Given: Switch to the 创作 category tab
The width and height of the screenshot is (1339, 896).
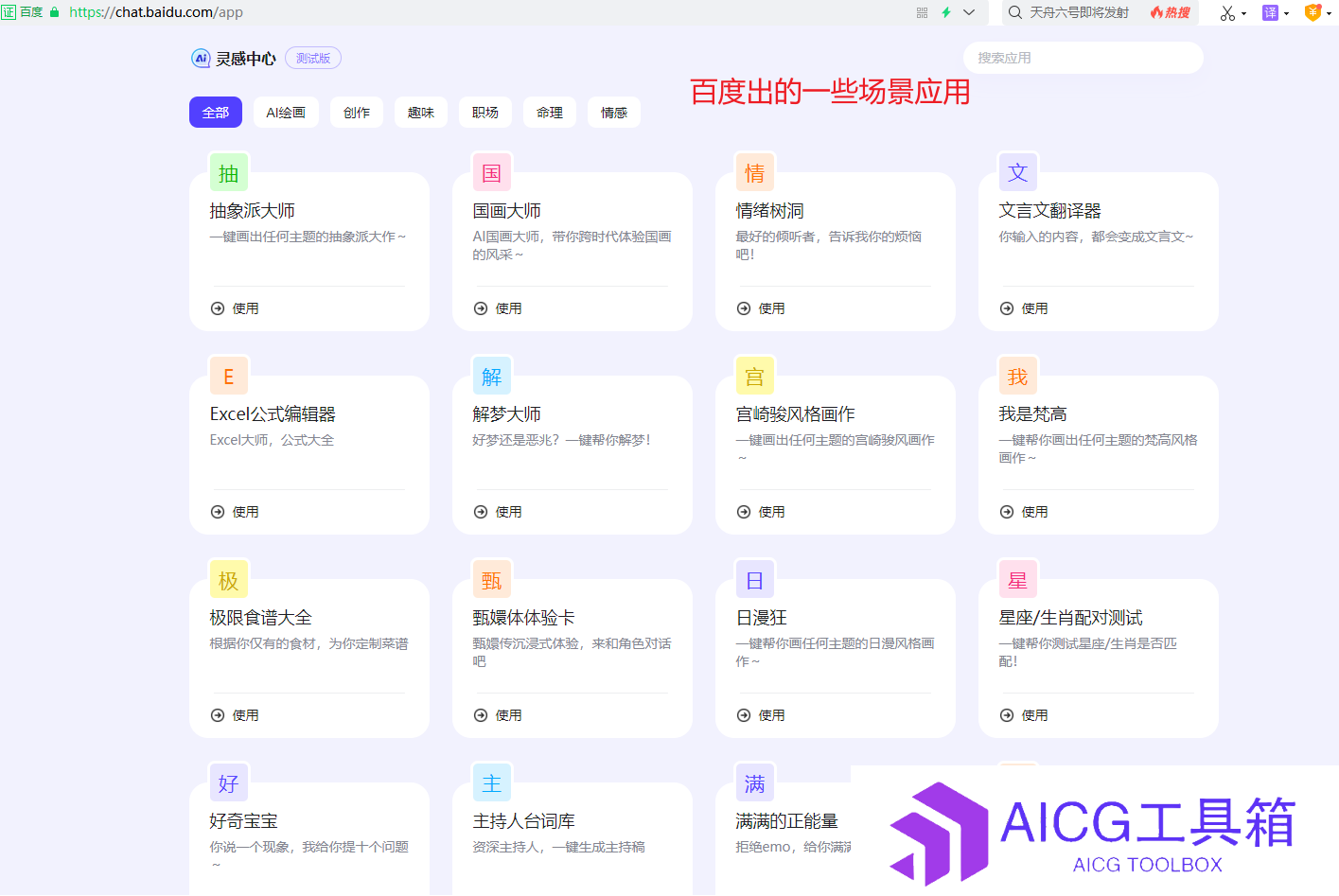Looking at the screenshot, I should click(357, 113).
